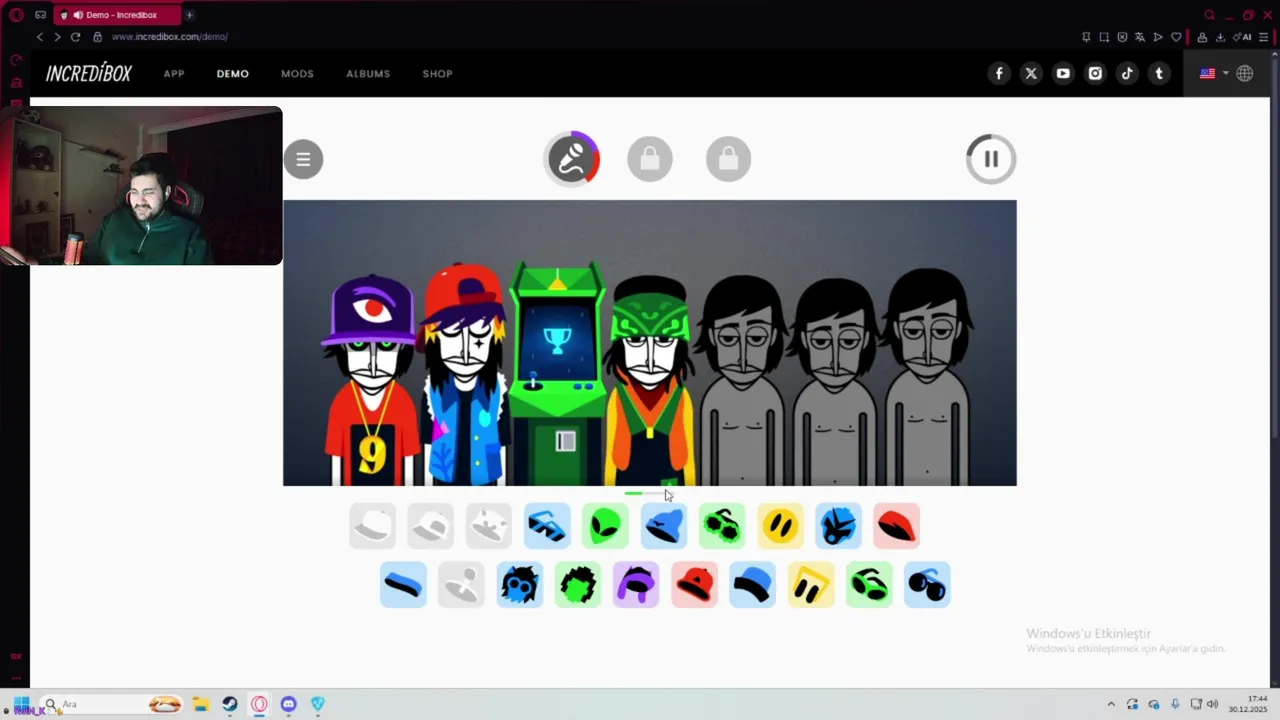Mute the green arcade machine character
The image size is (1280, 720).
point(558,375)
